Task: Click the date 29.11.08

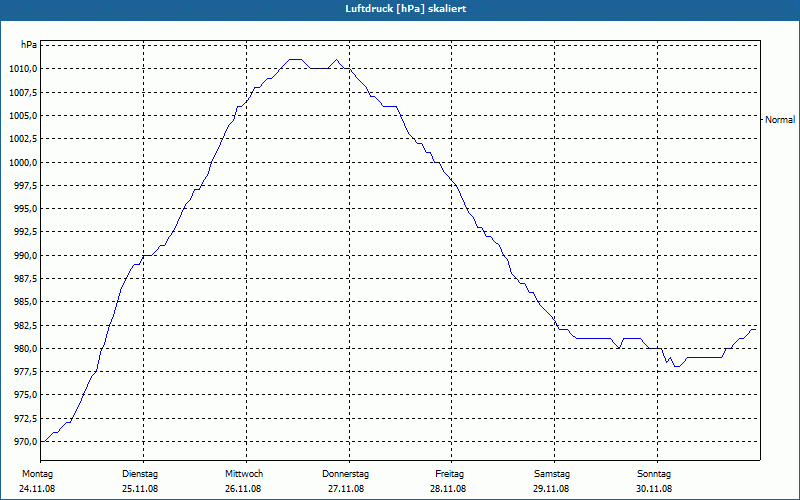Action: [x=552, y=489]
